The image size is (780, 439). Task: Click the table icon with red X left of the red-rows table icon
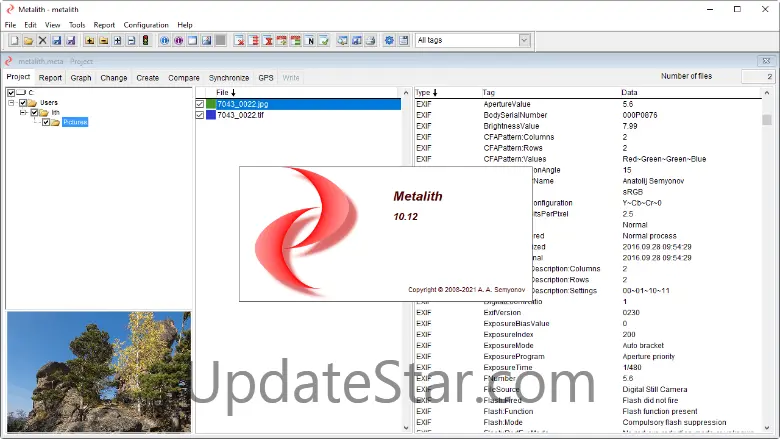[x=239, y=40]
